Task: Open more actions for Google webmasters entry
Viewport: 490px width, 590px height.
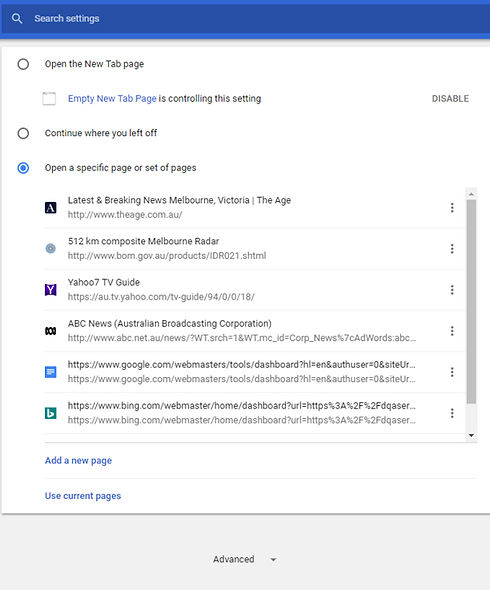Action: pyautogui.click(x=452, y=372)
